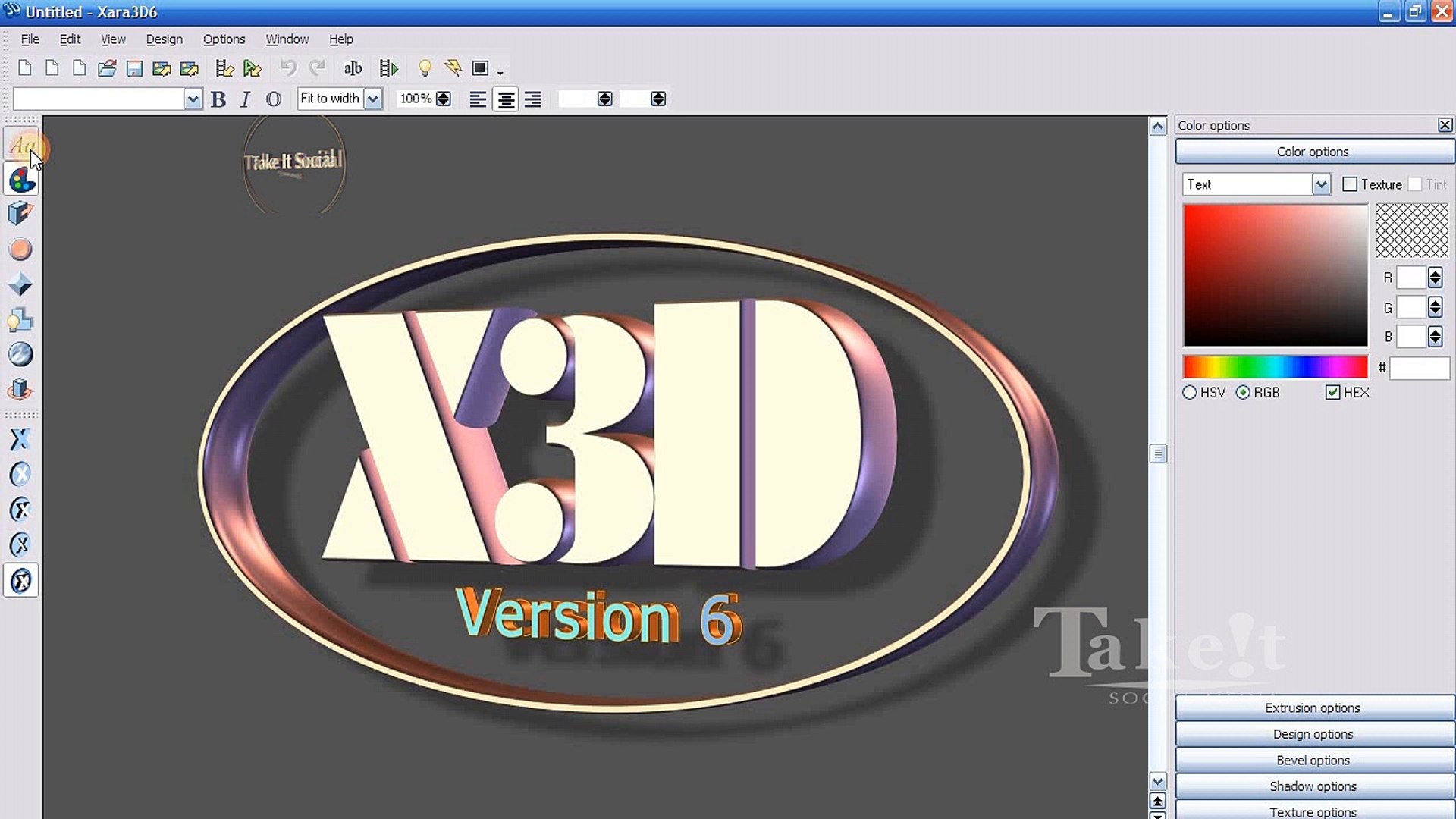Uncheck the HEX checkbox
The height and width of the screenshot is (819, 1456).
(x=1332, y=392)
